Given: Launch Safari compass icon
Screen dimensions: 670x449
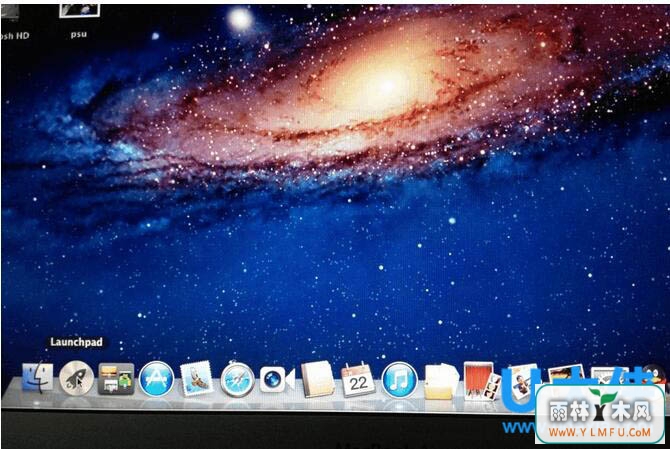Looking at the screenshot, I should point(237,379).
